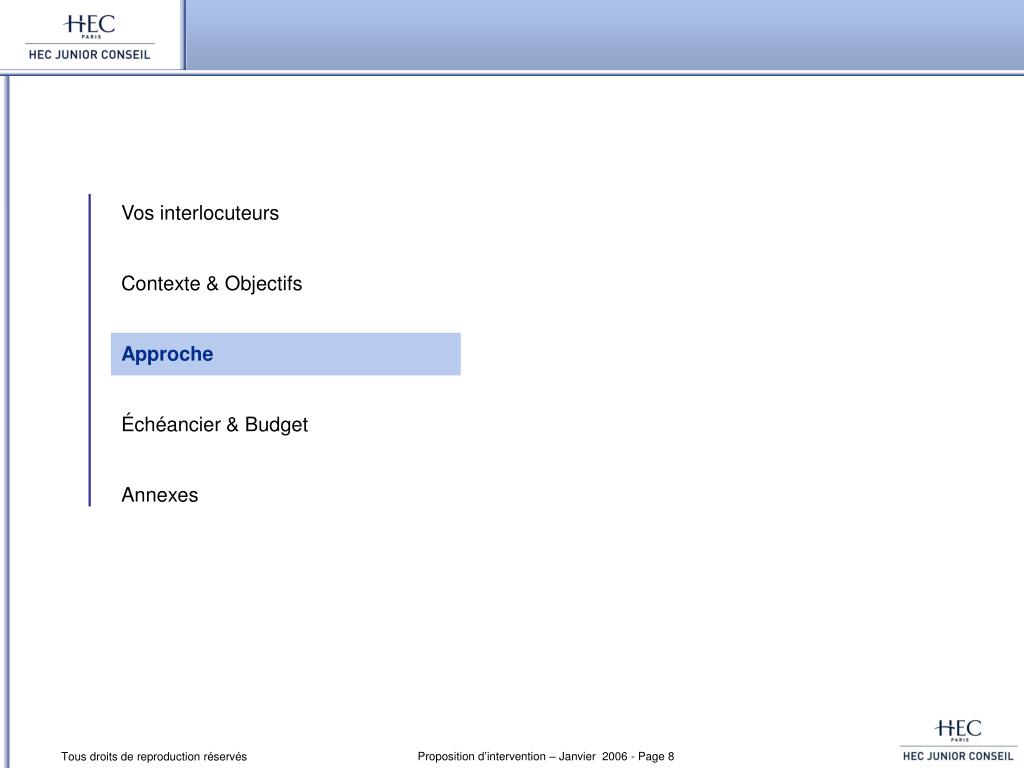This screenshot has width=1024, height=768.
Task: Select the 'Vos interlocuteurs' agenda item
Action: pyautogui.click(x=200, y=213)
